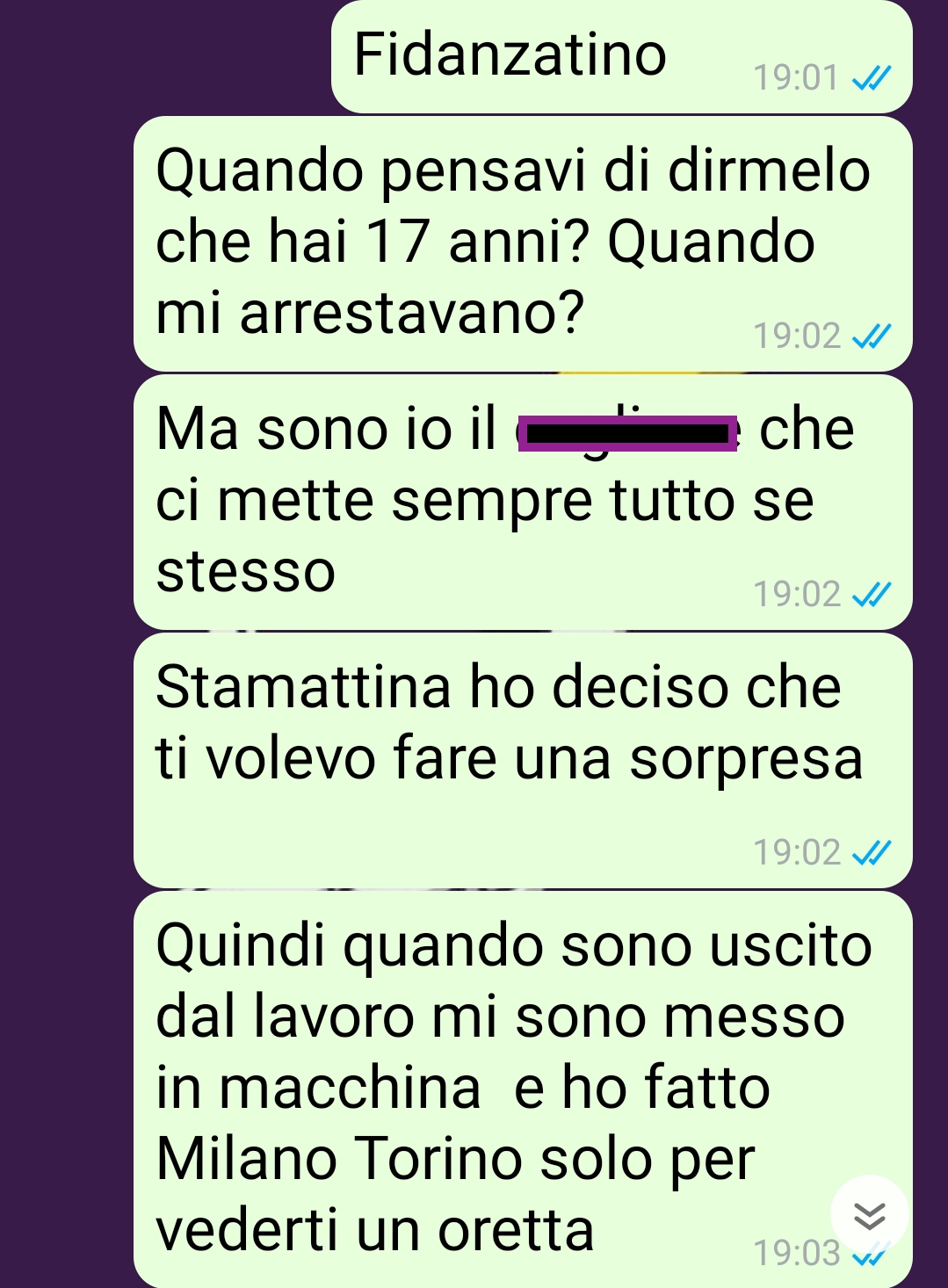Screen dimensions: 948x1288
Task: Click the read receipt ticks on Fidanzatino message
Action: coord(872,78)
